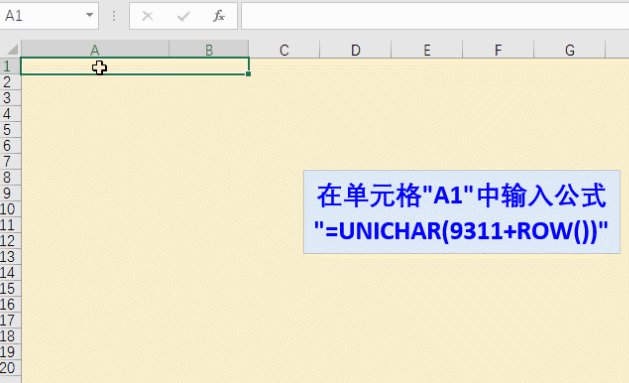Select row 17 header

10,320
